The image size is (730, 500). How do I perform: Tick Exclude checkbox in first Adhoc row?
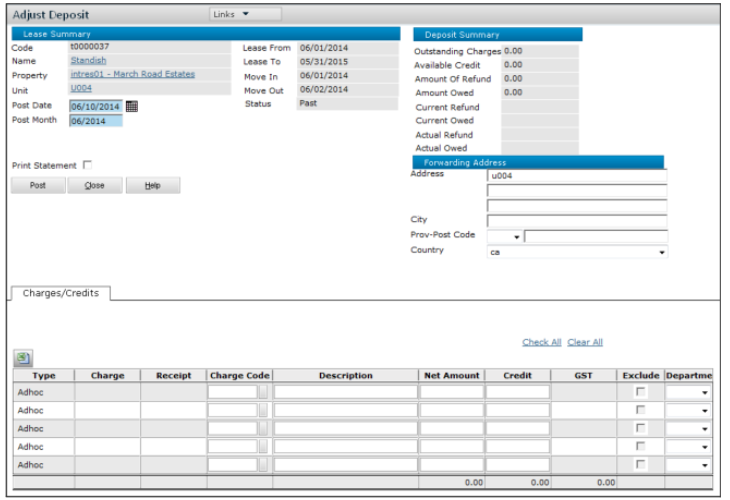(x=641, y=393)
